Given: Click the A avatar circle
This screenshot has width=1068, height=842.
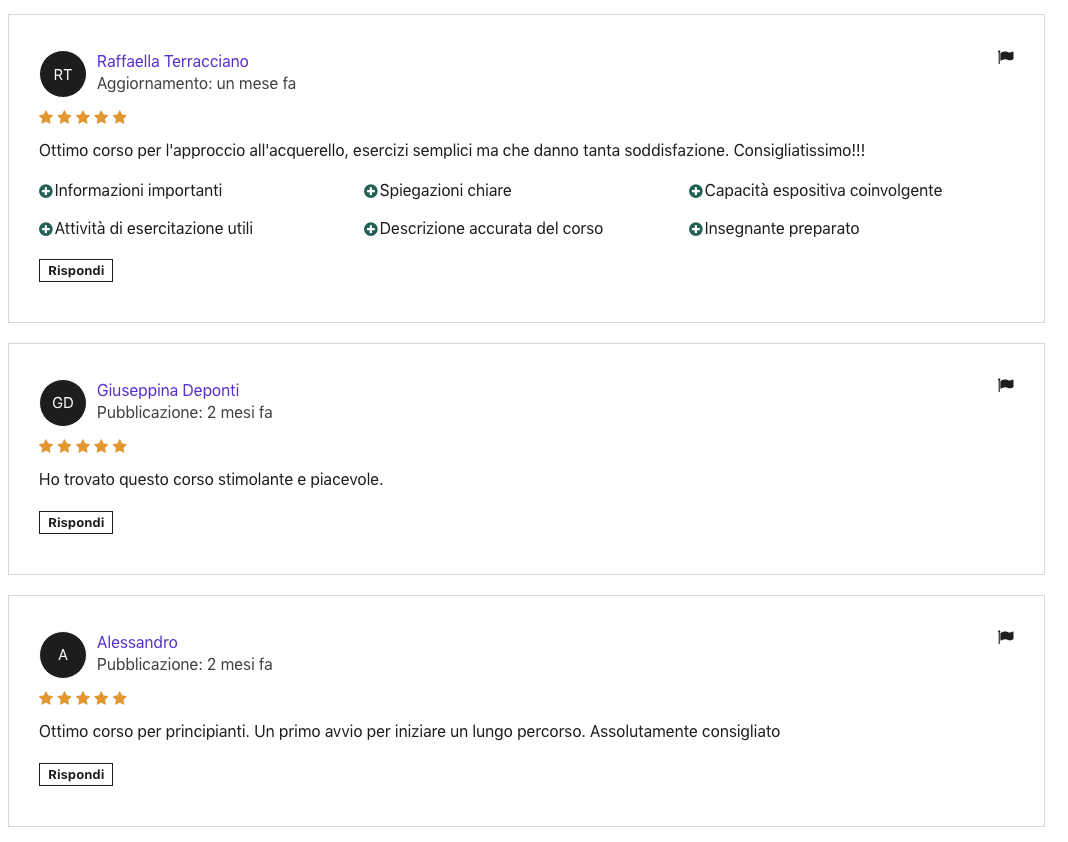Looking at the screenshot, I should [63, 655].
